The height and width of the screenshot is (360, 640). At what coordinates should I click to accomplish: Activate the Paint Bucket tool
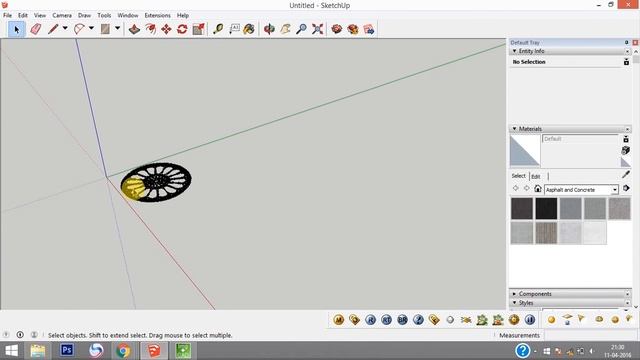pos(249,29)
